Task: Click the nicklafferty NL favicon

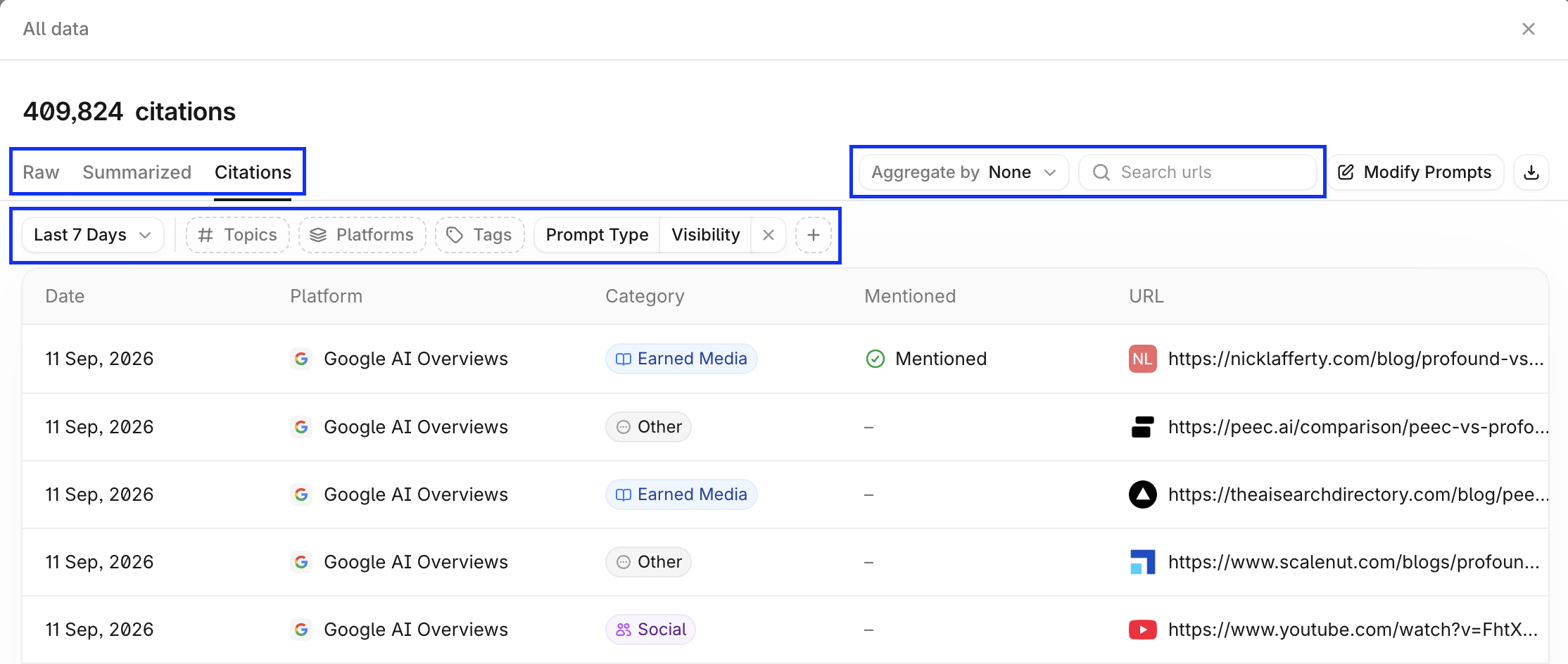Action: 1142,359
